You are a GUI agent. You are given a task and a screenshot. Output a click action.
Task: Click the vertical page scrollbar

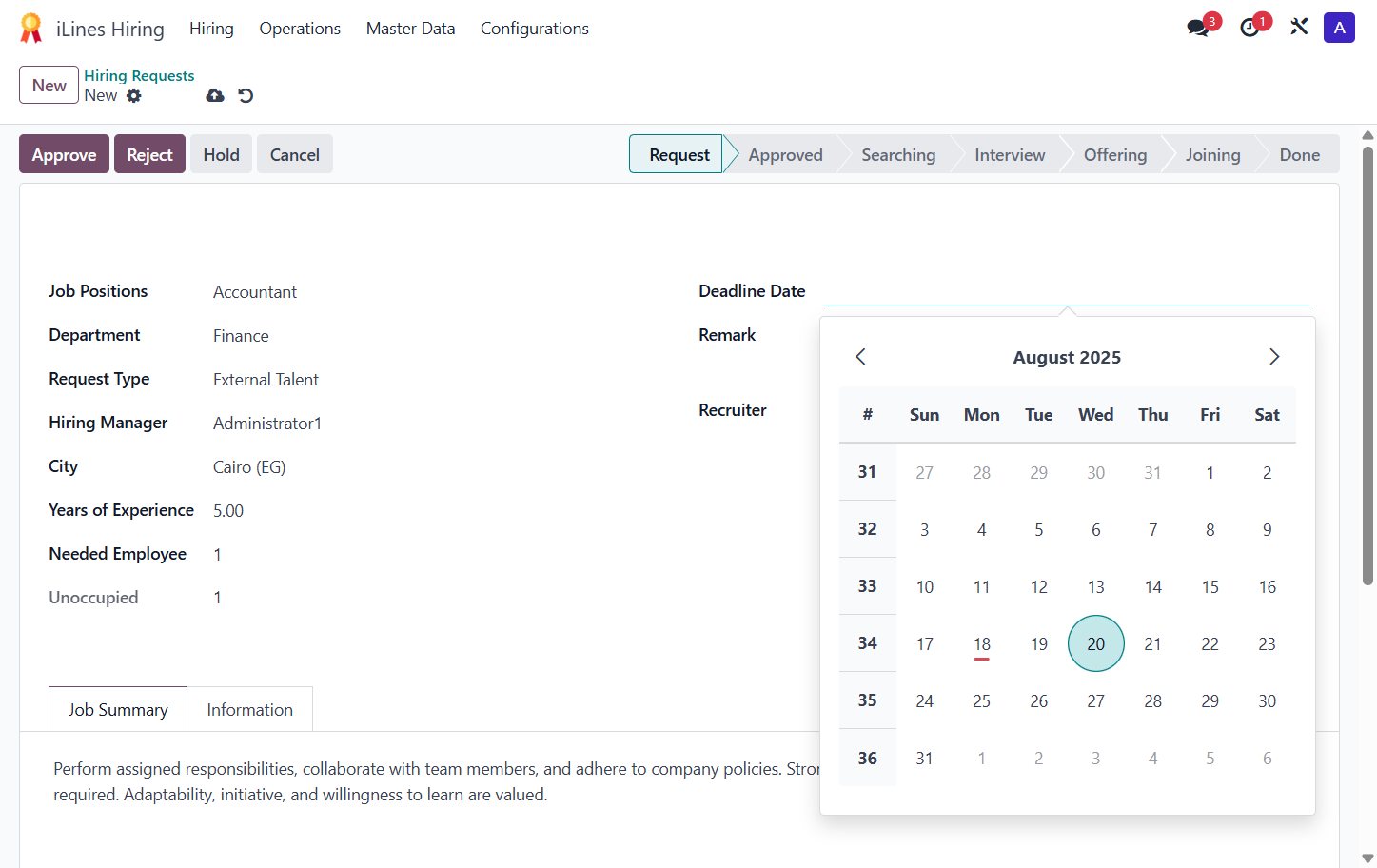[1367, 365]
